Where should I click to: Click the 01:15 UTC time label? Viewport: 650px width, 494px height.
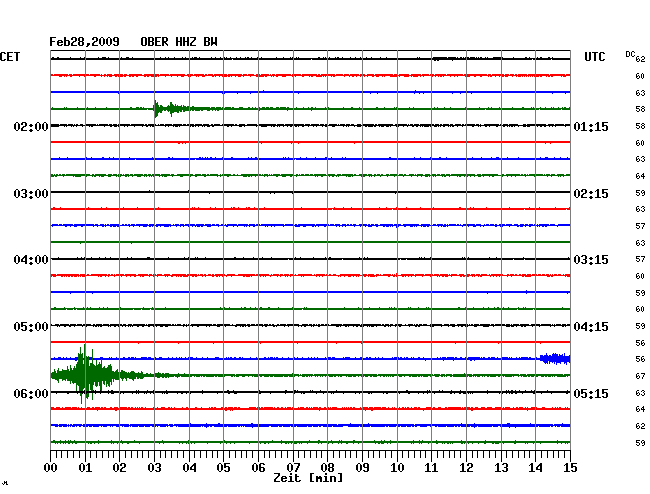click(591, 126)
